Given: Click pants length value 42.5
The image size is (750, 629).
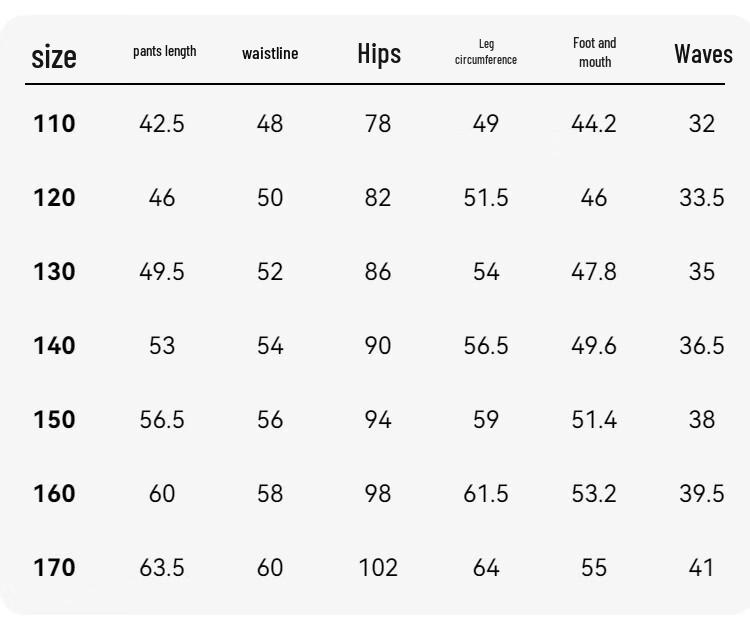Looking at the screenshot, I should point(162,123).
